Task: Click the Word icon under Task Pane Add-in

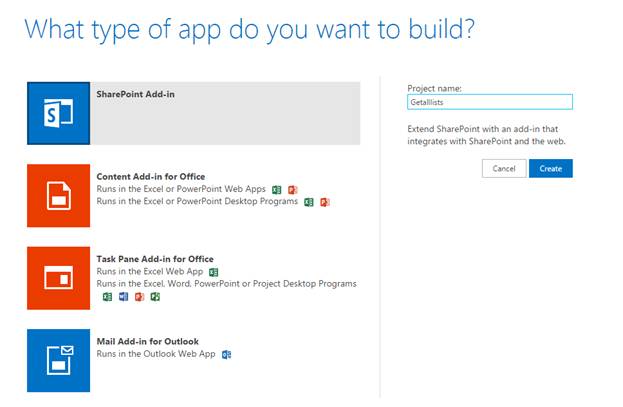Action: [x=123, y=296]
